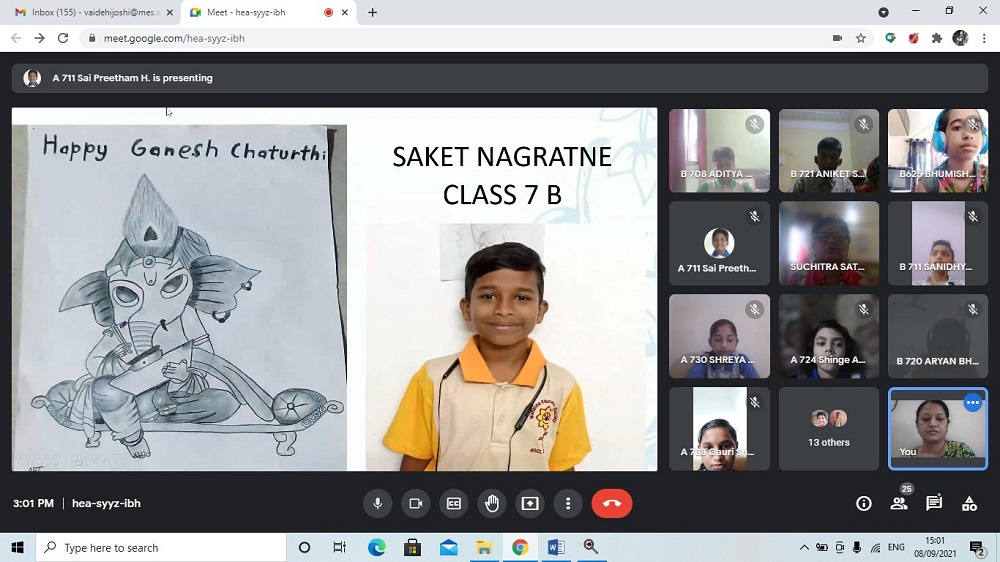Open more options three-dot menu in Meet
This screenshot has height=562, width=1000.
[x=568, y=504]
